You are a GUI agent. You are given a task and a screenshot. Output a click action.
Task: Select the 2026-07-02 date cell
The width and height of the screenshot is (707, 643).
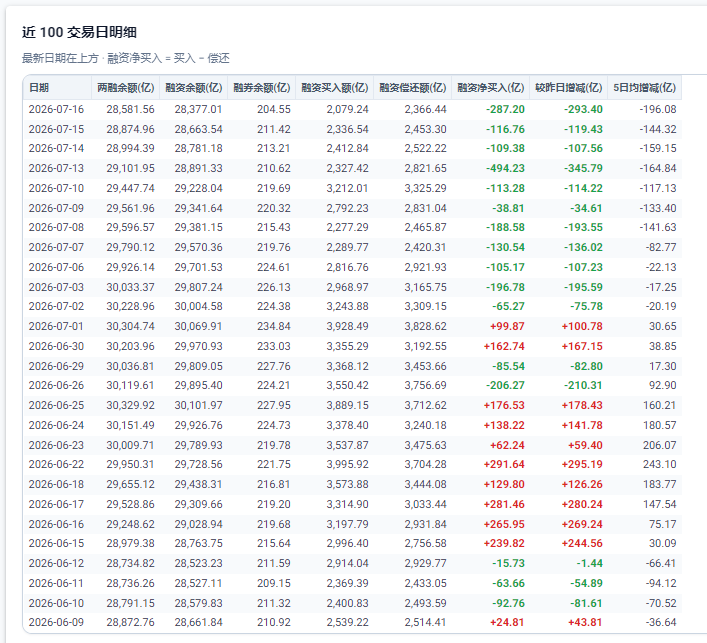(x=56, y=306)
